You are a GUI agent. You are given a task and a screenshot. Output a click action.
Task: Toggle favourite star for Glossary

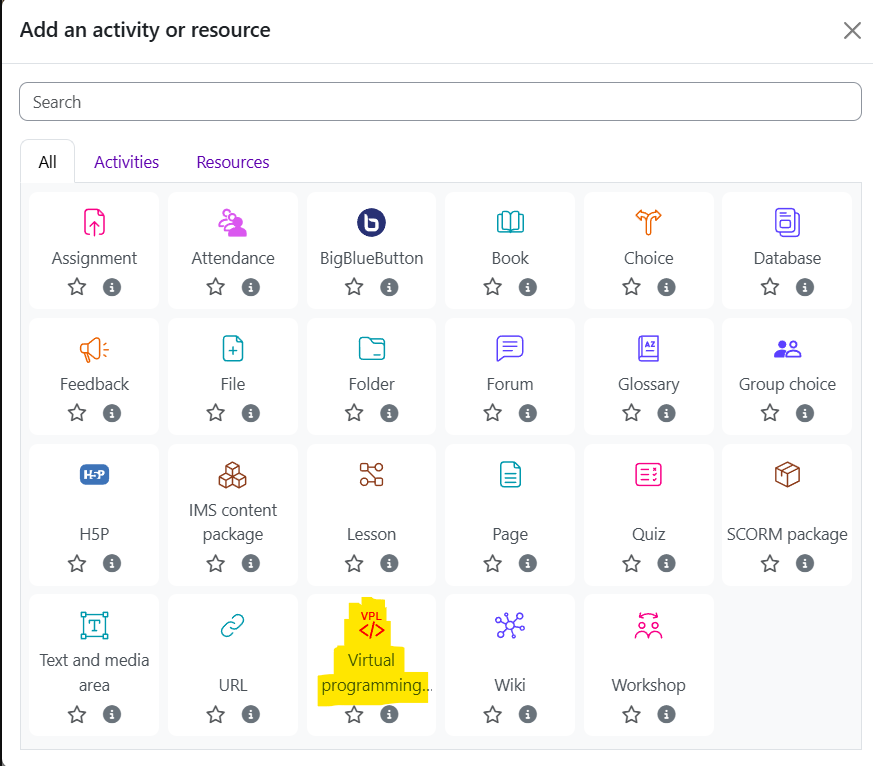click(631, 413)
